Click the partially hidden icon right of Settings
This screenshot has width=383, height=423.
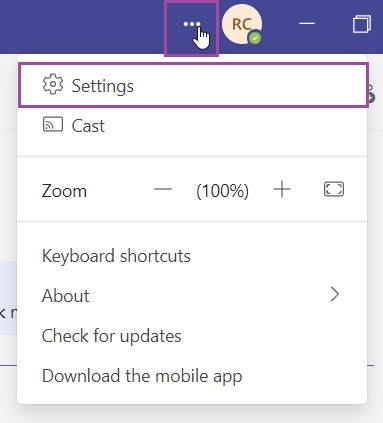point(372,93)
